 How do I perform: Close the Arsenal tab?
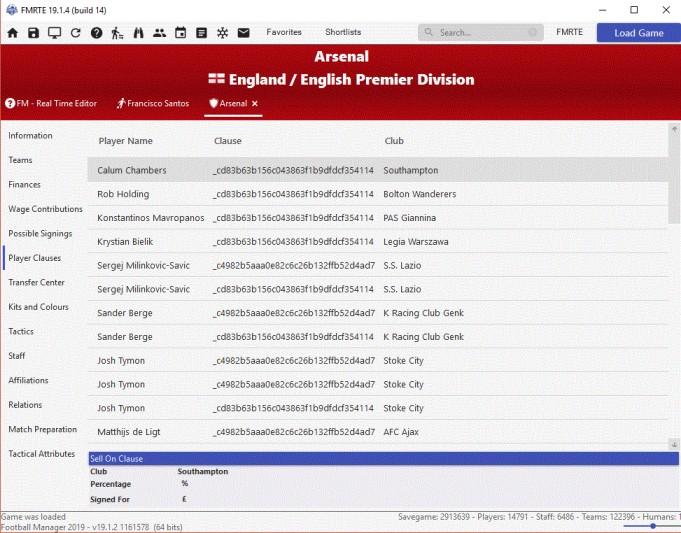[x=255, y=103]
